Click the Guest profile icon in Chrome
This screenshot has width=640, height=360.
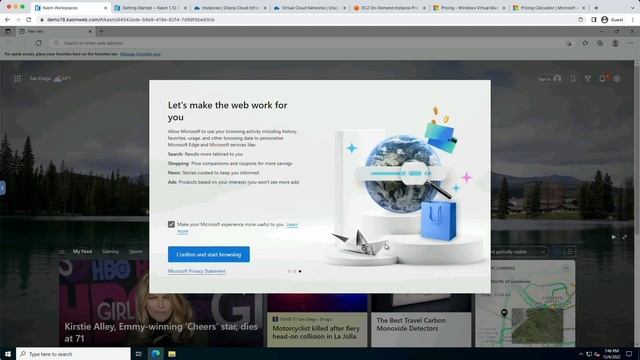tap(604, 20)
